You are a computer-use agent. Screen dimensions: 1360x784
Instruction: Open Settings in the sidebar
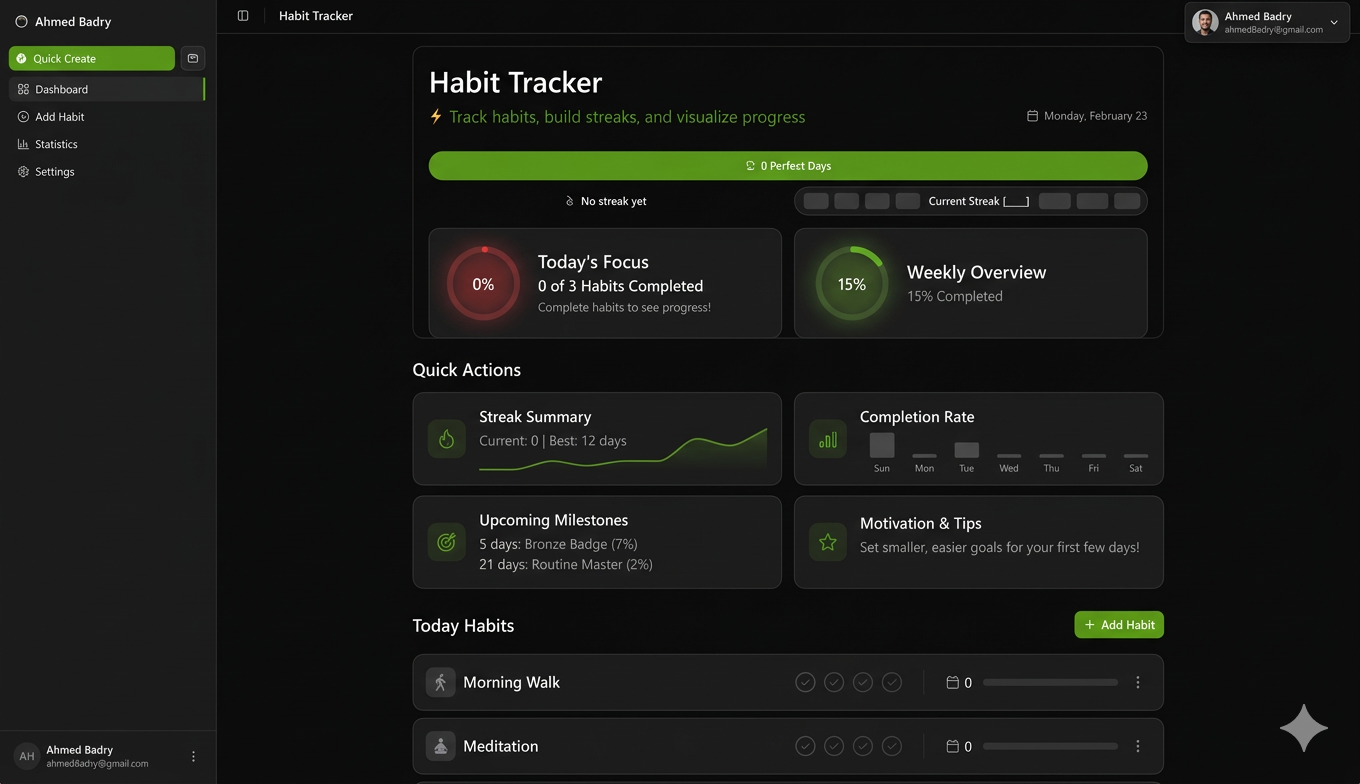[x=107, y=172]
